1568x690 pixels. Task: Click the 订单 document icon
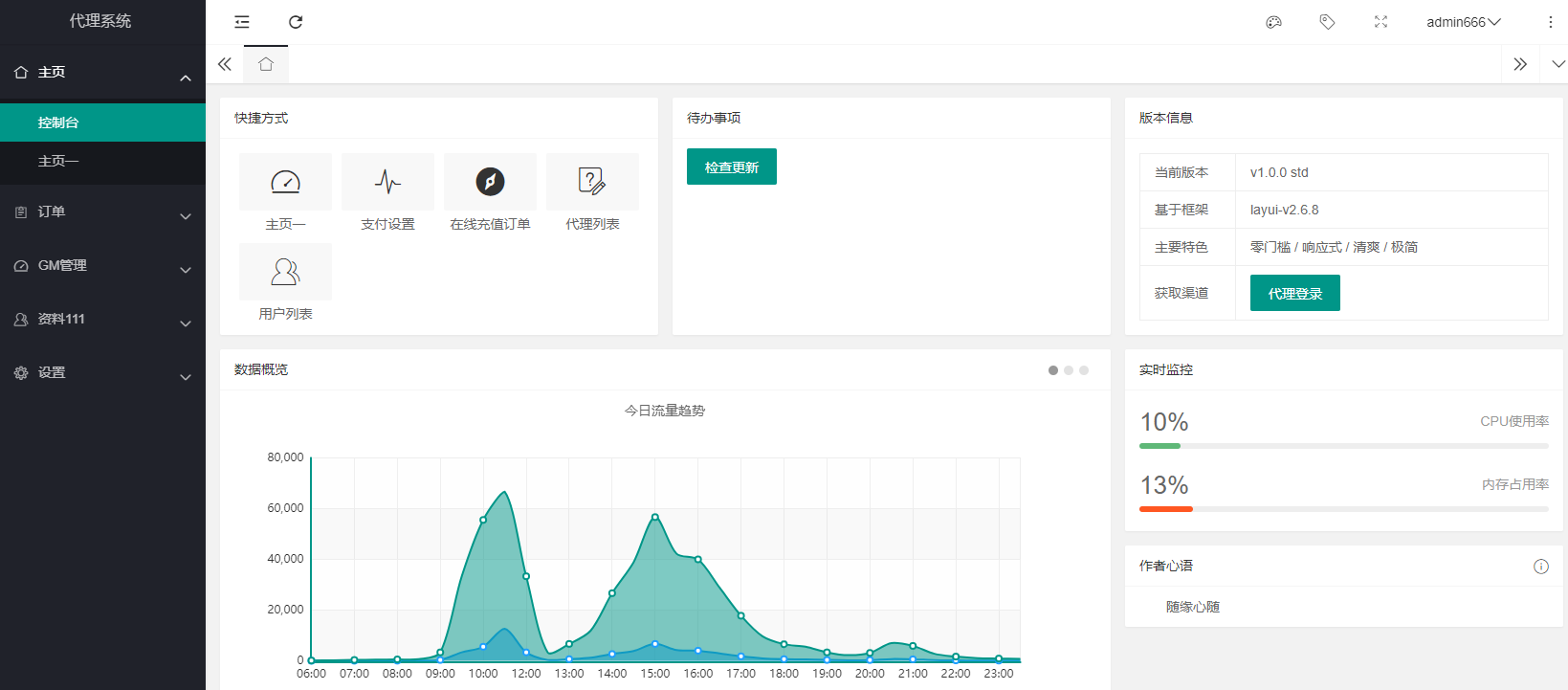[x=21, y=212]
